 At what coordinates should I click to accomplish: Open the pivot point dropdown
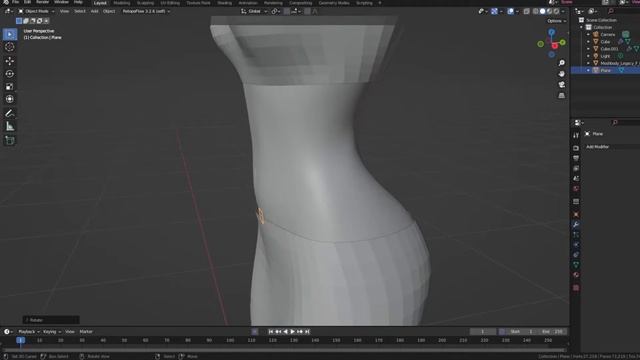[x=276, y=11]
